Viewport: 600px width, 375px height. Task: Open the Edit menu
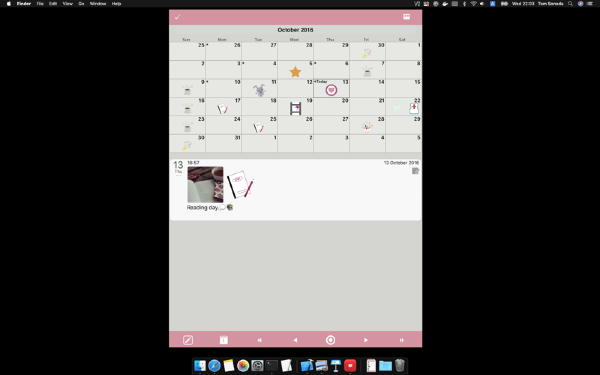coord(53,3)
